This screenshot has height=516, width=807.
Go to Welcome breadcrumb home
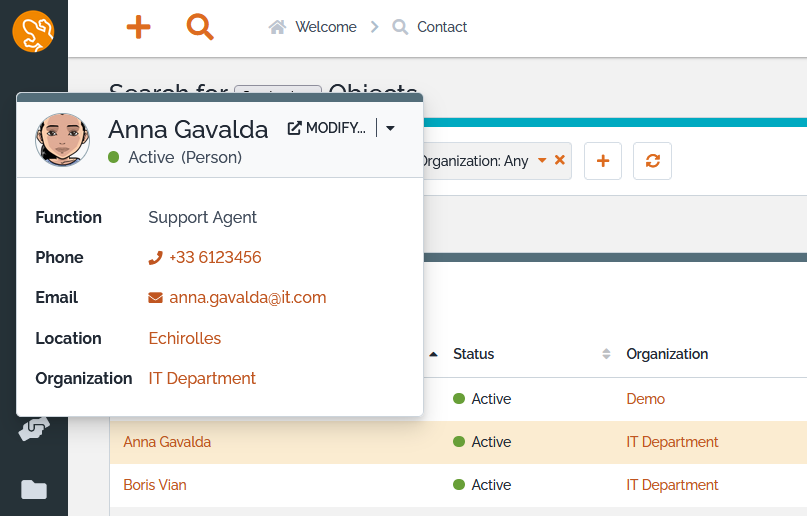coord(313,27)
